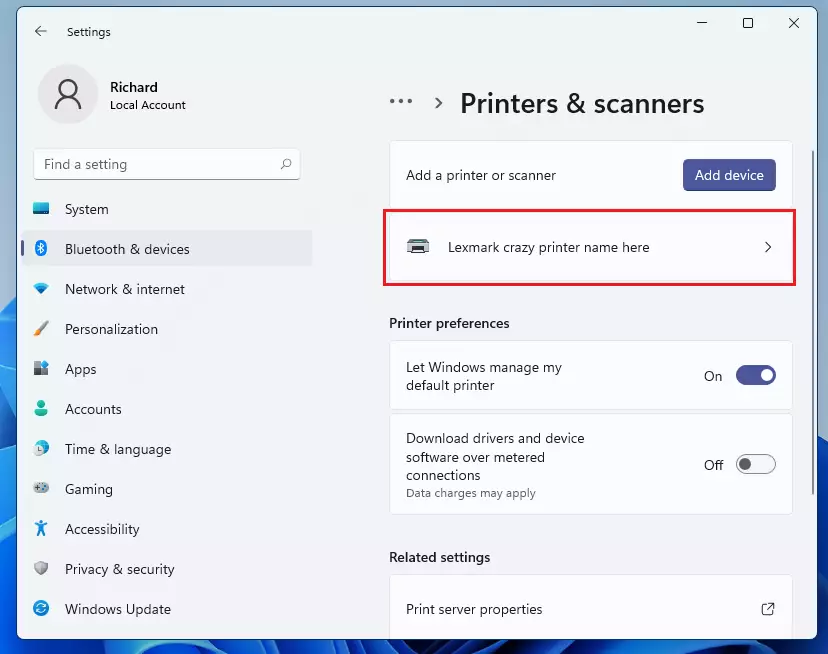The height and width of the screenshot is (654, 828).
Task: Click the Printer preferences heading
Action: point(449,323)
